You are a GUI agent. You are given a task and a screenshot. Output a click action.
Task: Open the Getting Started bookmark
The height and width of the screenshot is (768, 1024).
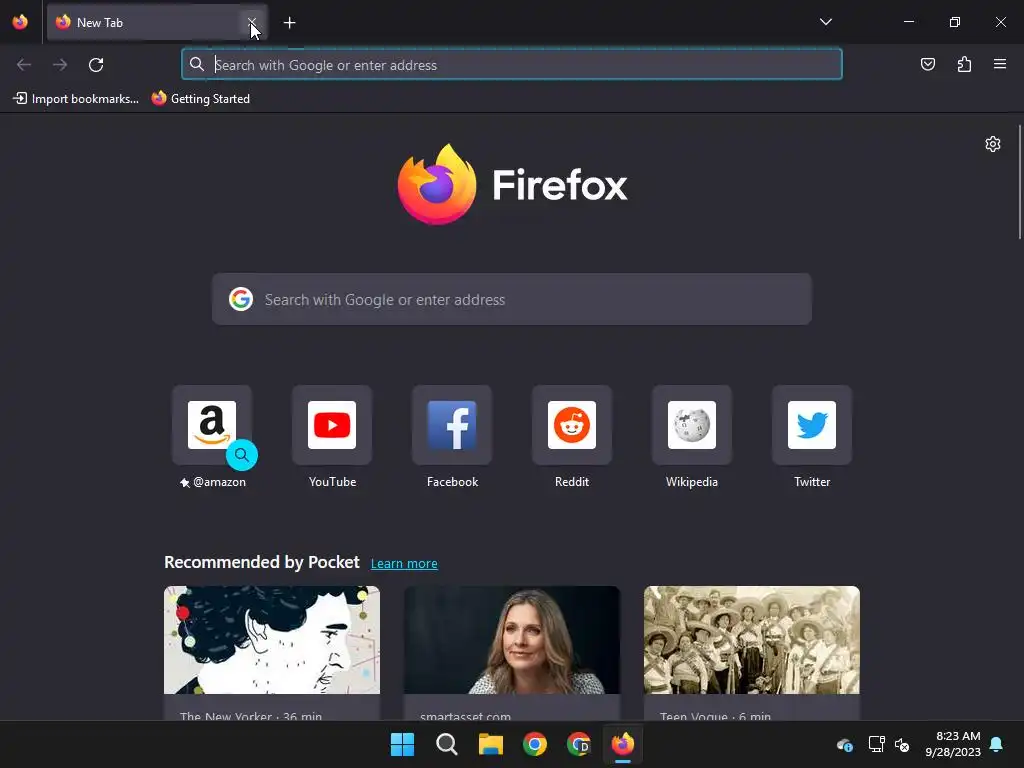click(201, 99)
